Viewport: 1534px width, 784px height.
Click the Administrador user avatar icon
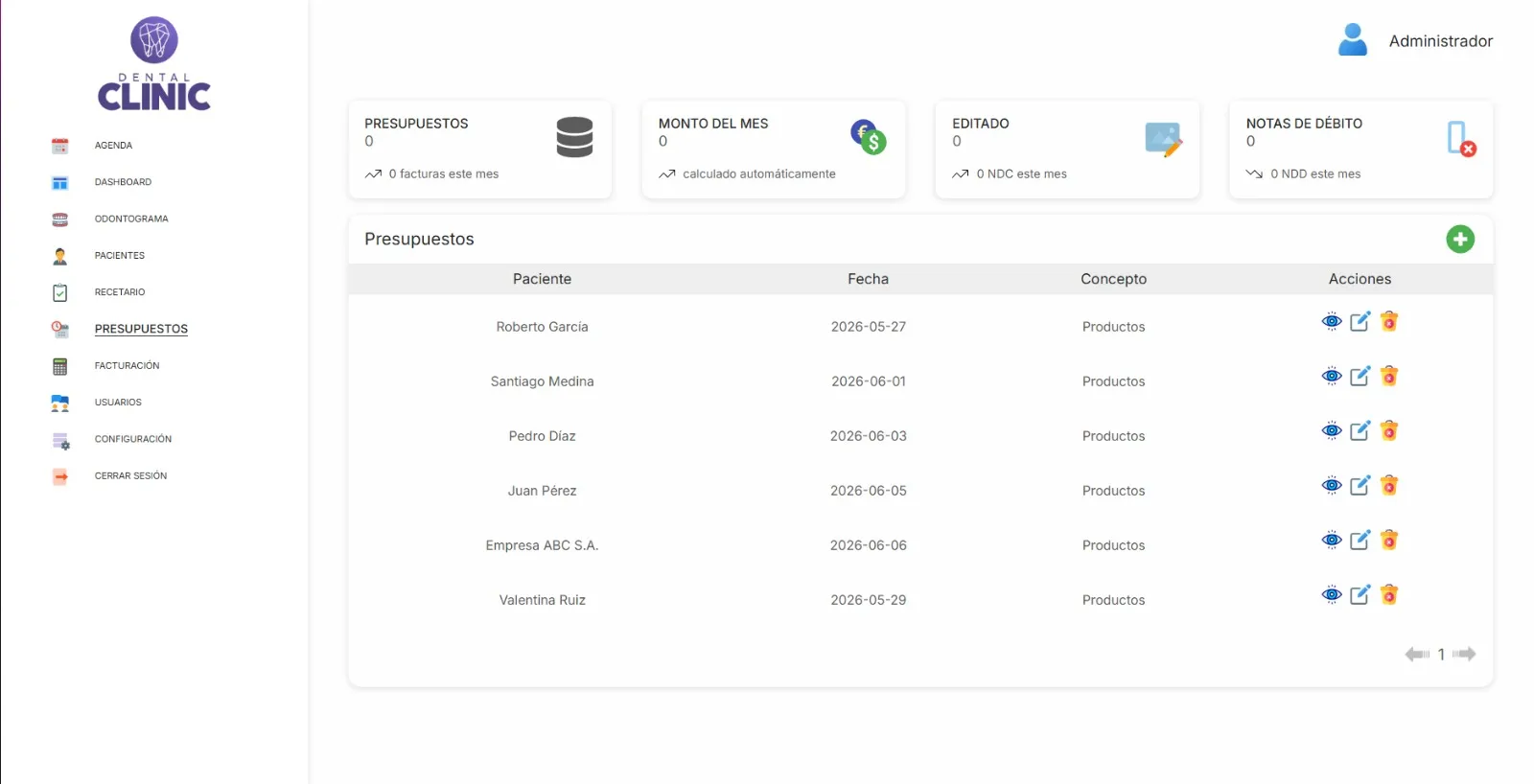click(x=1353, y=39)
